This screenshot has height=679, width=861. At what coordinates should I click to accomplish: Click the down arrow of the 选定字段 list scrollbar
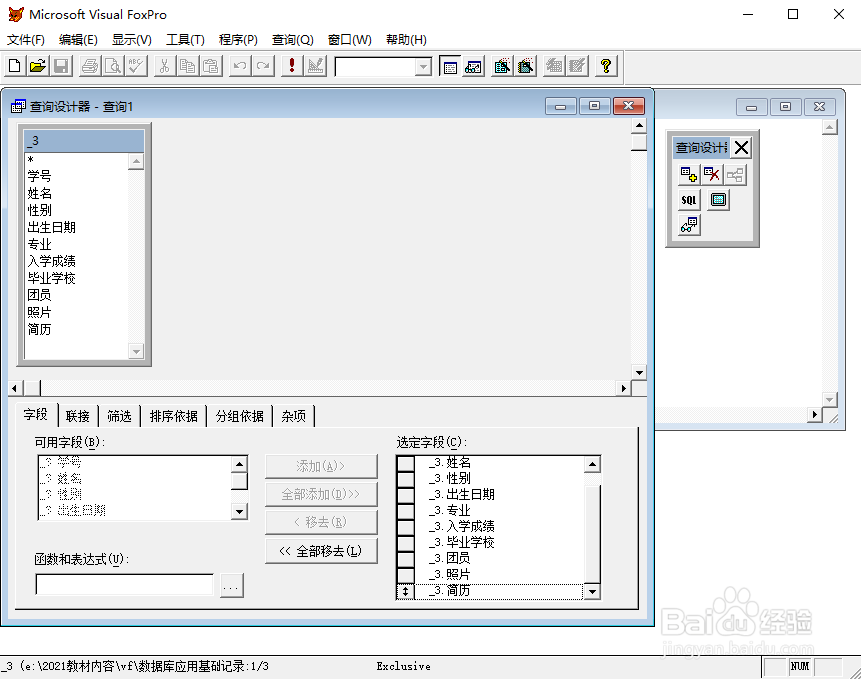point(591,592)
